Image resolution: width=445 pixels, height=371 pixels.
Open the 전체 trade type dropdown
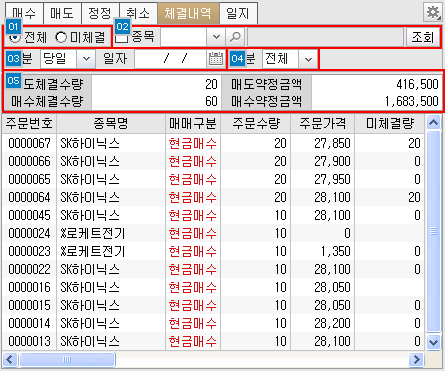(x=308, y=59)
